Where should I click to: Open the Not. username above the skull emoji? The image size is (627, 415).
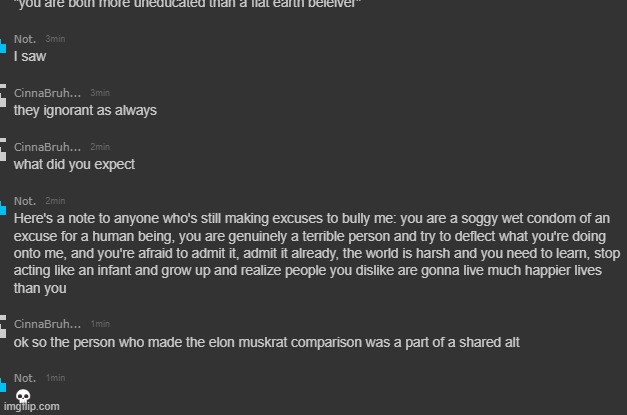pyautogui.click(x=25, y=378)
